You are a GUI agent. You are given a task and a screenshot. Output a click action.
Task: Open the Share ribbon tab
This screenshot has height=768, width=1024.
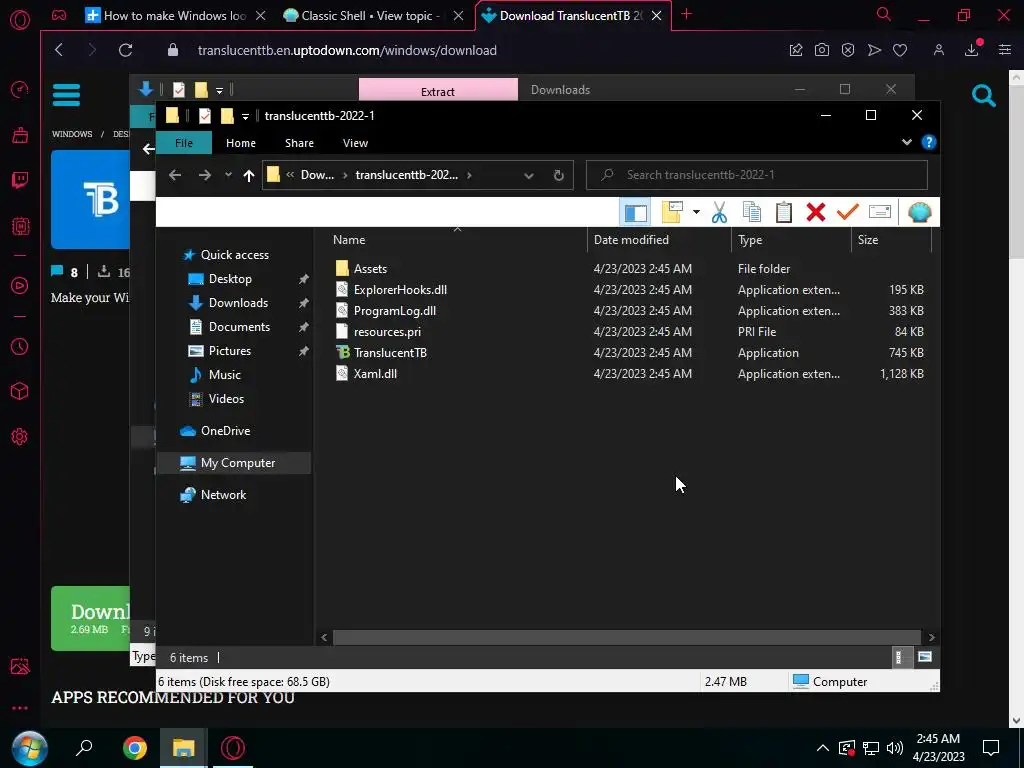point(299,143)
